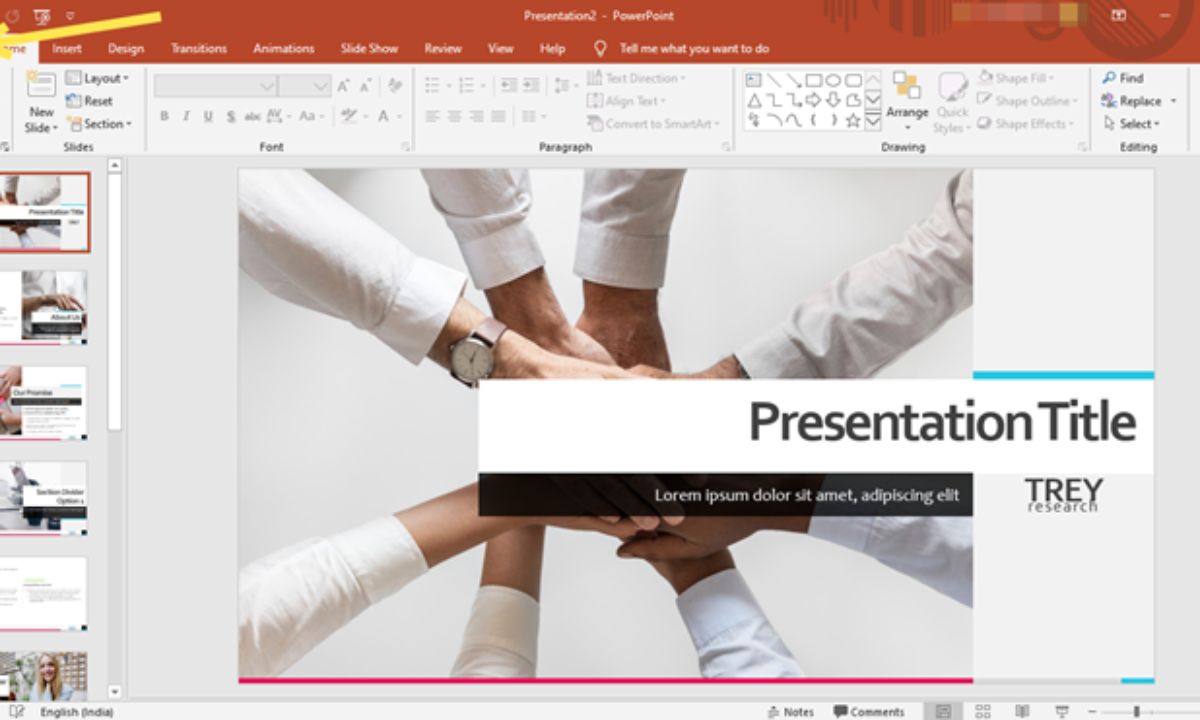Click Increase List Level icon
The height and width of the screenshot is (720, 1200).
[x=531, y=86]
